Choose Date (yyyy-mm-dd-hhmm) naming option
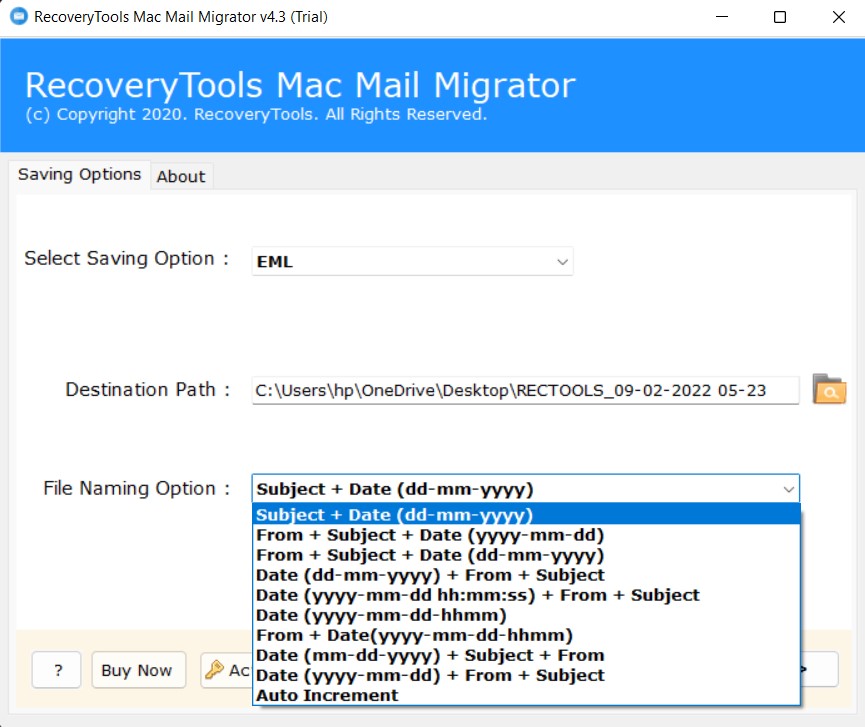 coord(526,615)
